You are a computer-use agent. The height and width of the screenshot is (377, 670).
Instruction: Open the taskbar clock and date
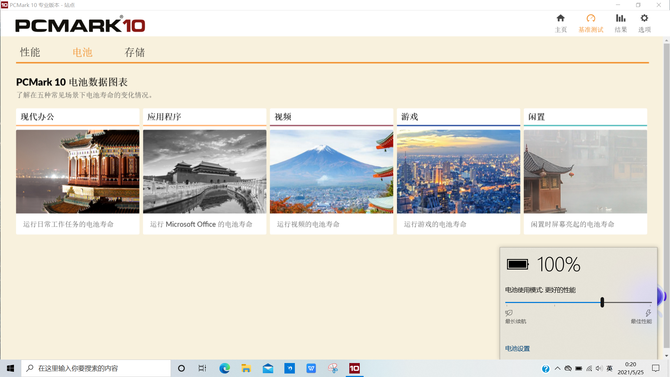[630, 368]
